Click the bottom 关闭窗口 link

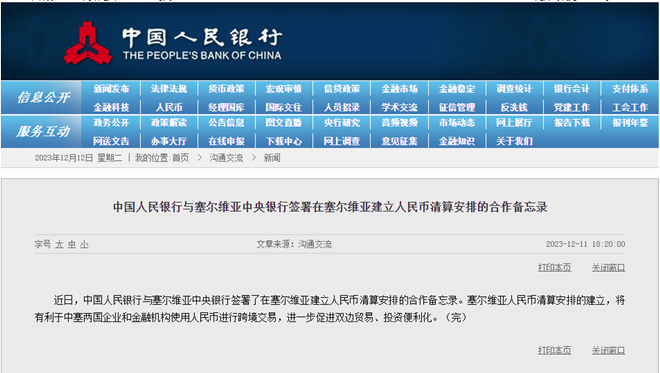(x=608, y=350)
